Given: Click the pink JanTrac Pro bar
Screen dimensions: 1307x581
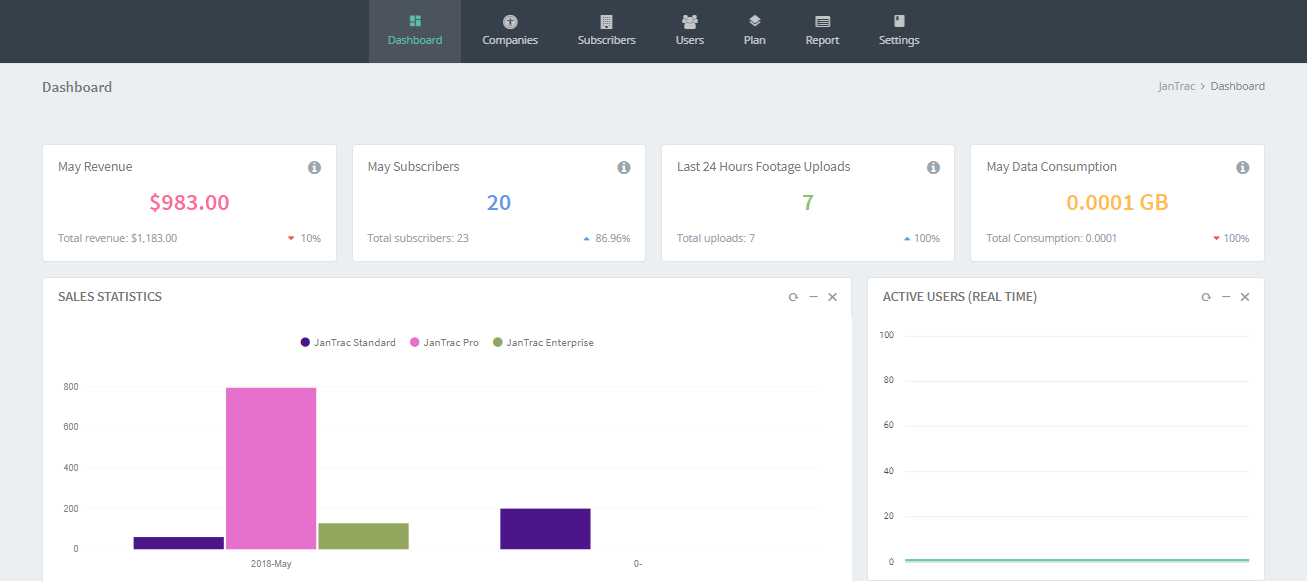Looking at the screenshot, I should pos(271,468).
